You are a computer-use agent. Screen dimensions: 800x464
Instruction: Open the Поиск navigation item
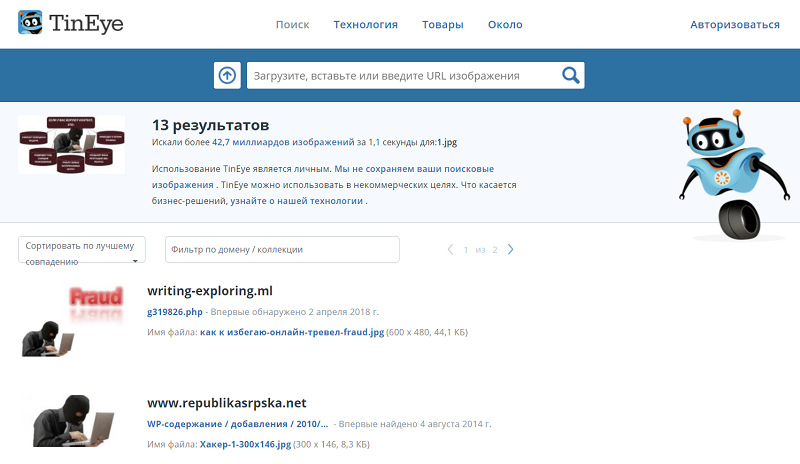pyautogui.click(x=292, y=25)
